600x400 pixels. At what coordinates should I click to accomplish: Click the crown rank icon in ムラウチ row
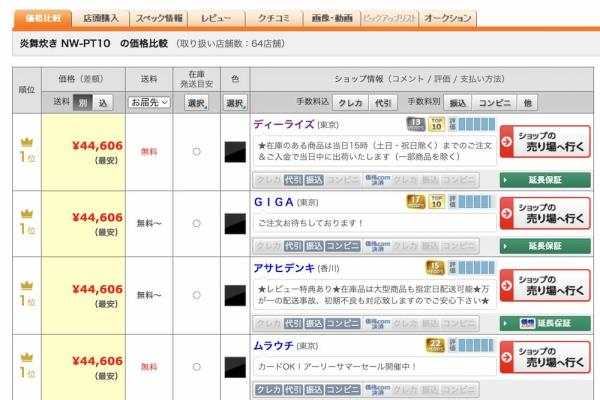[27, 358]
